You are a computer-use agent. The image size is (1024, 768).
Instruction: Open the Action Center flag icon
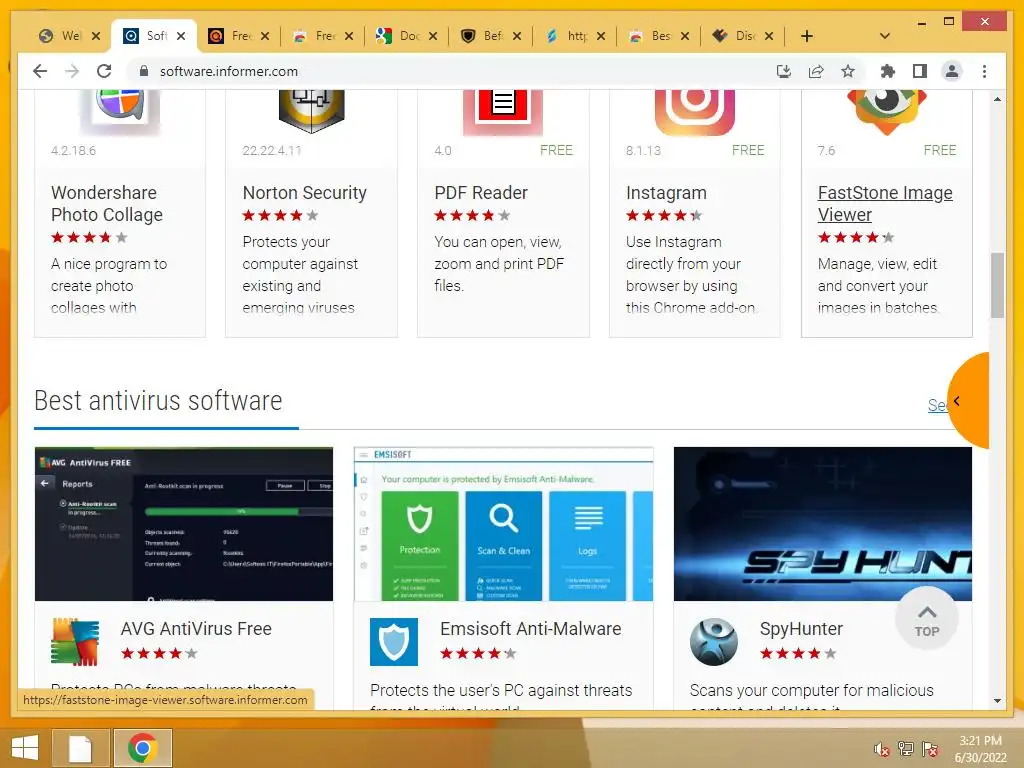point(930,749)
